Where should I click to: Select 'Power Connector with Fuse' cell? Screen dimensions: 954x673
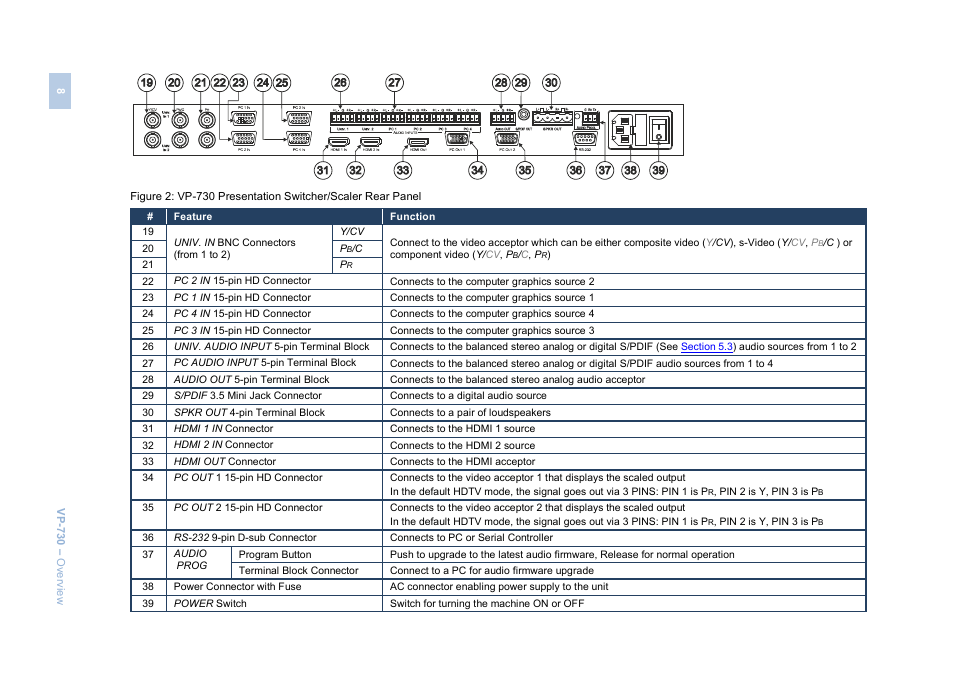tap(274, 587)
